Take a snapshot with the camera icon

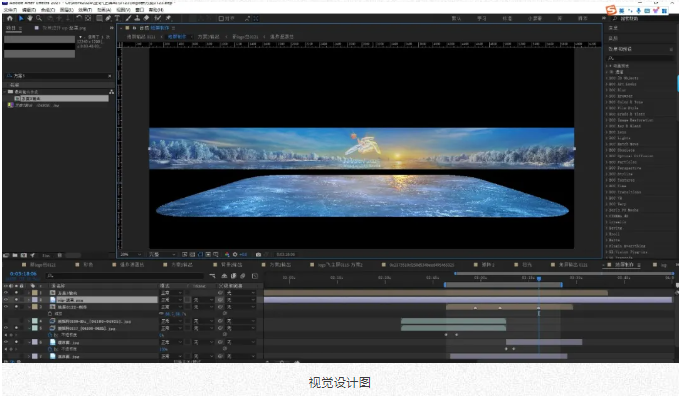click(x=258, y=254)
